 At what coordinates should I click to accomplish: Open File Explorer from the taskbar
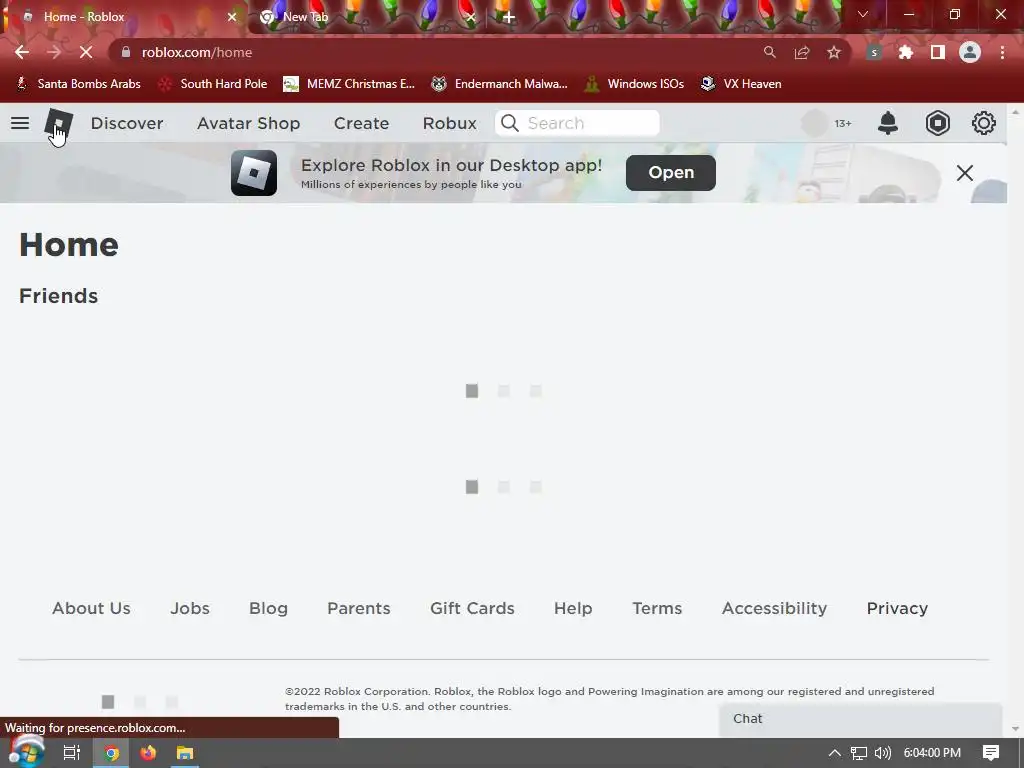[185, 753]
